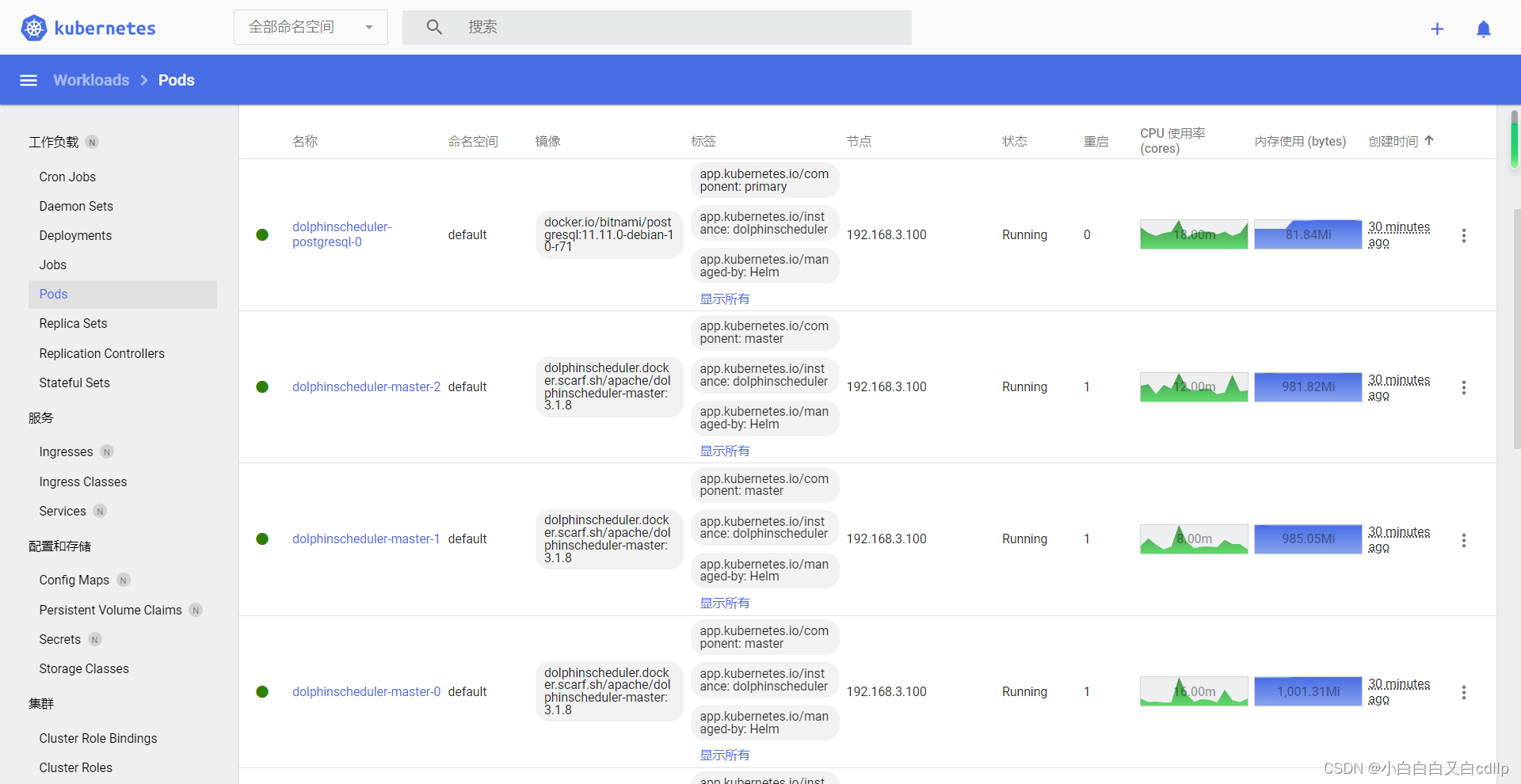Show all labels for postgresql-0 pod
The width and height of the screenshot is (1521, 784).
click(x=725, y=299)
